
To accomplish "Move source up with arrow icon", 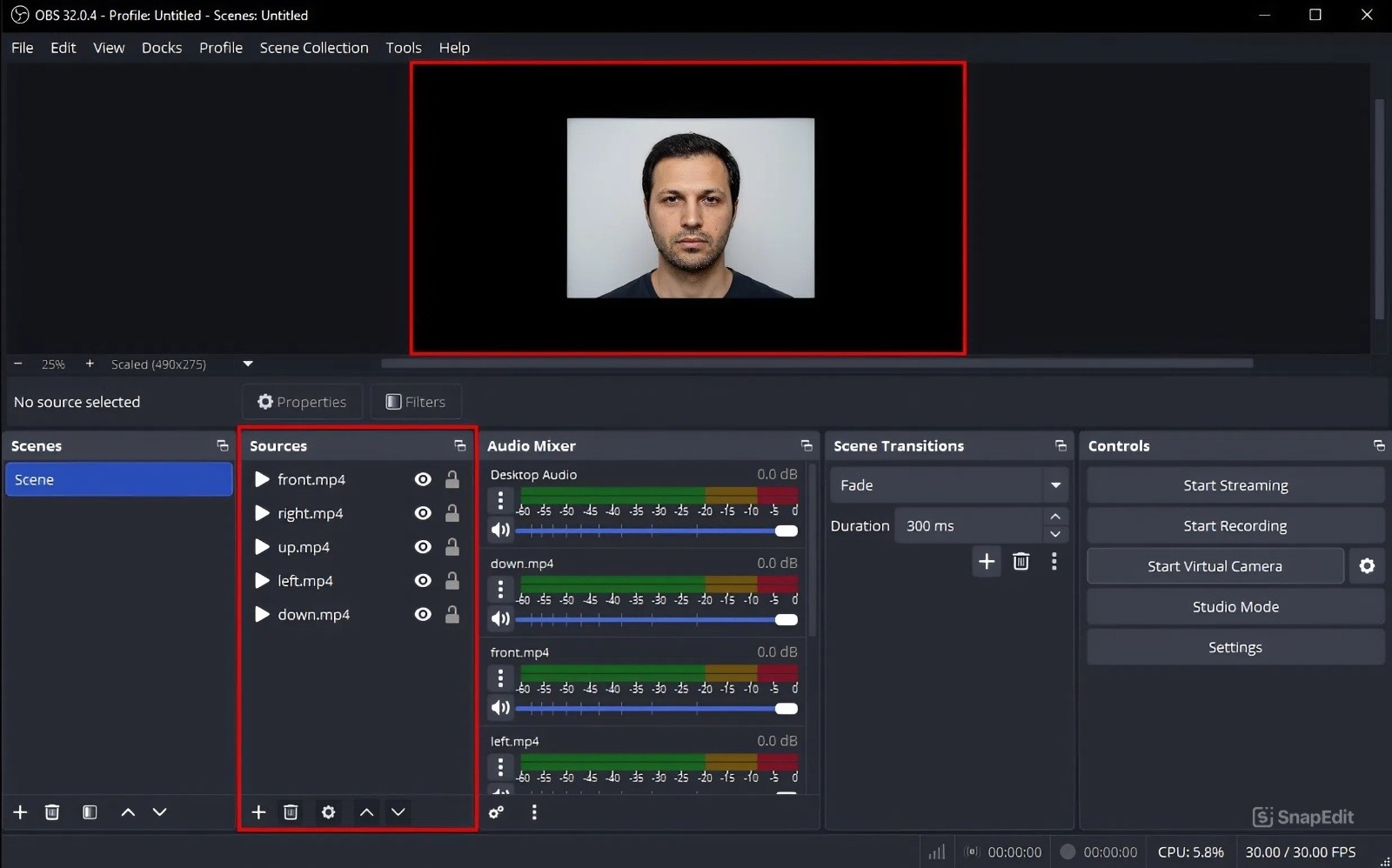I will [366, 811].
